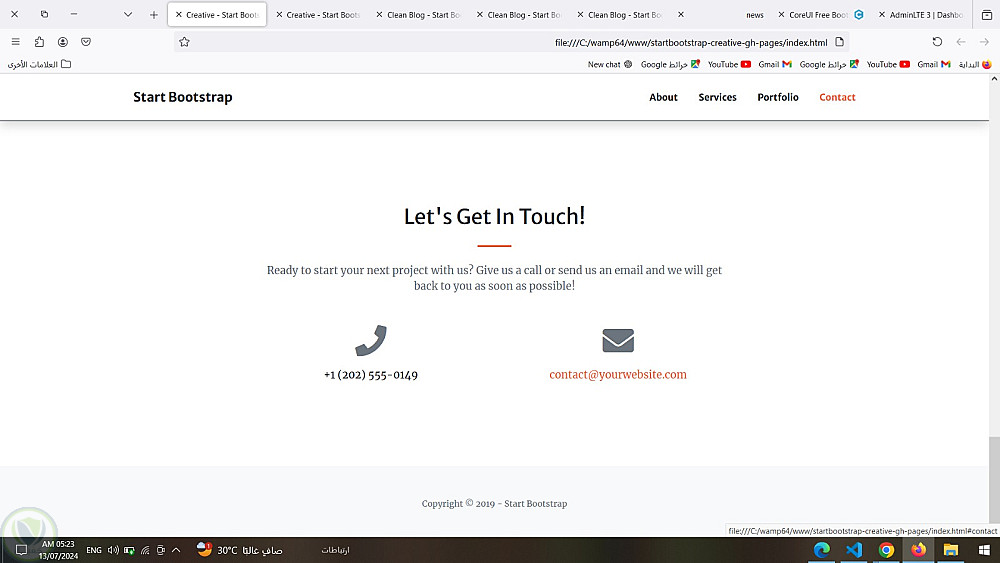Open the Firefox hamburger application menu

pyautogui.click(x=15, y=42)
